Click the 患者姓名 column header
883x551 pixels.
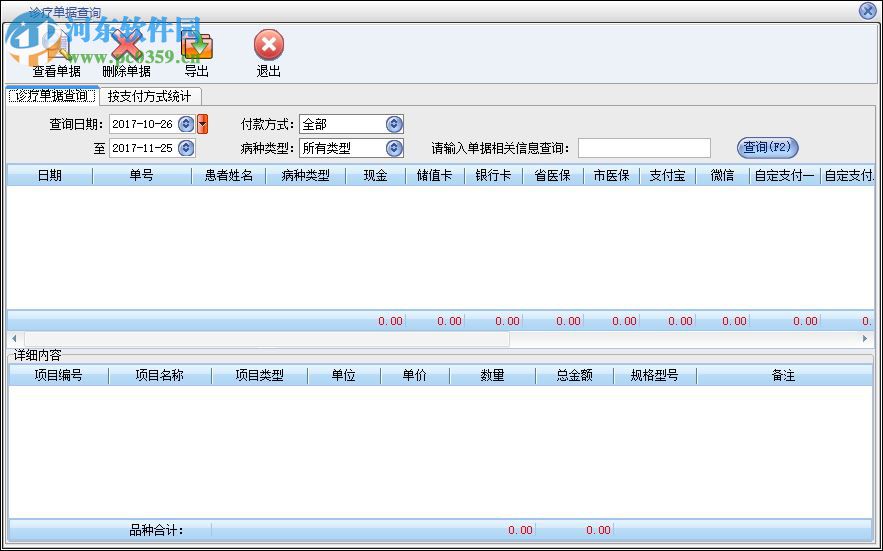click(229, 176)
